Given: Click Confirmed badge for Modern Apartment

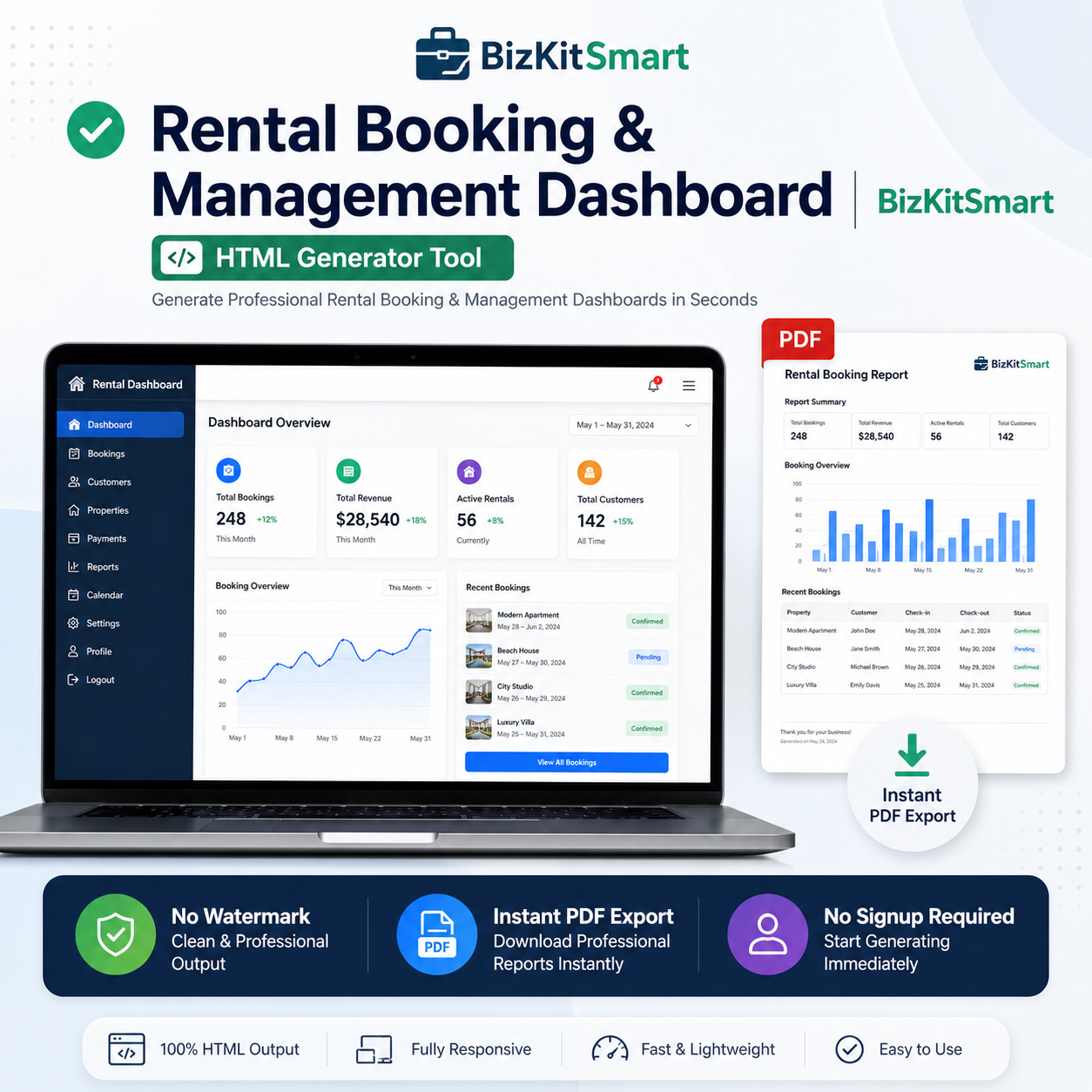Looking at the screenshot, I should coord(647,622).
